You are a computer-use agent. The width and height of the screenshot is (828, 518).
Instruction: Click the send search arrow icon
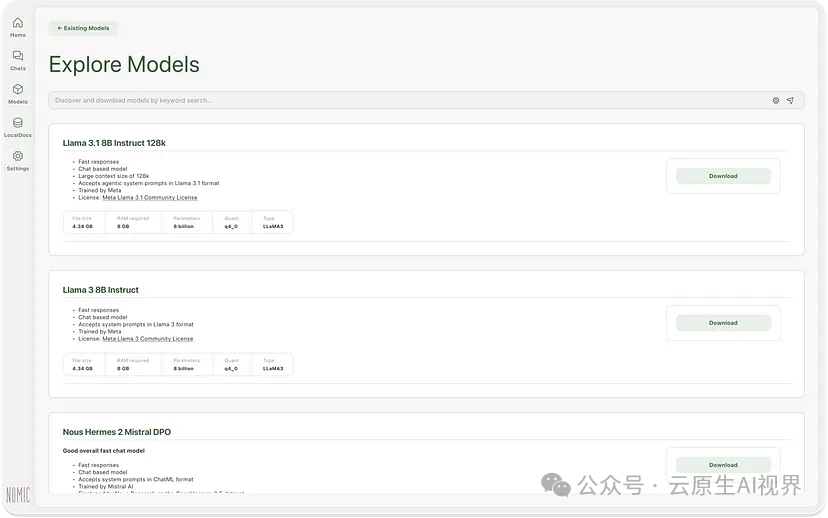pos(790,100)
